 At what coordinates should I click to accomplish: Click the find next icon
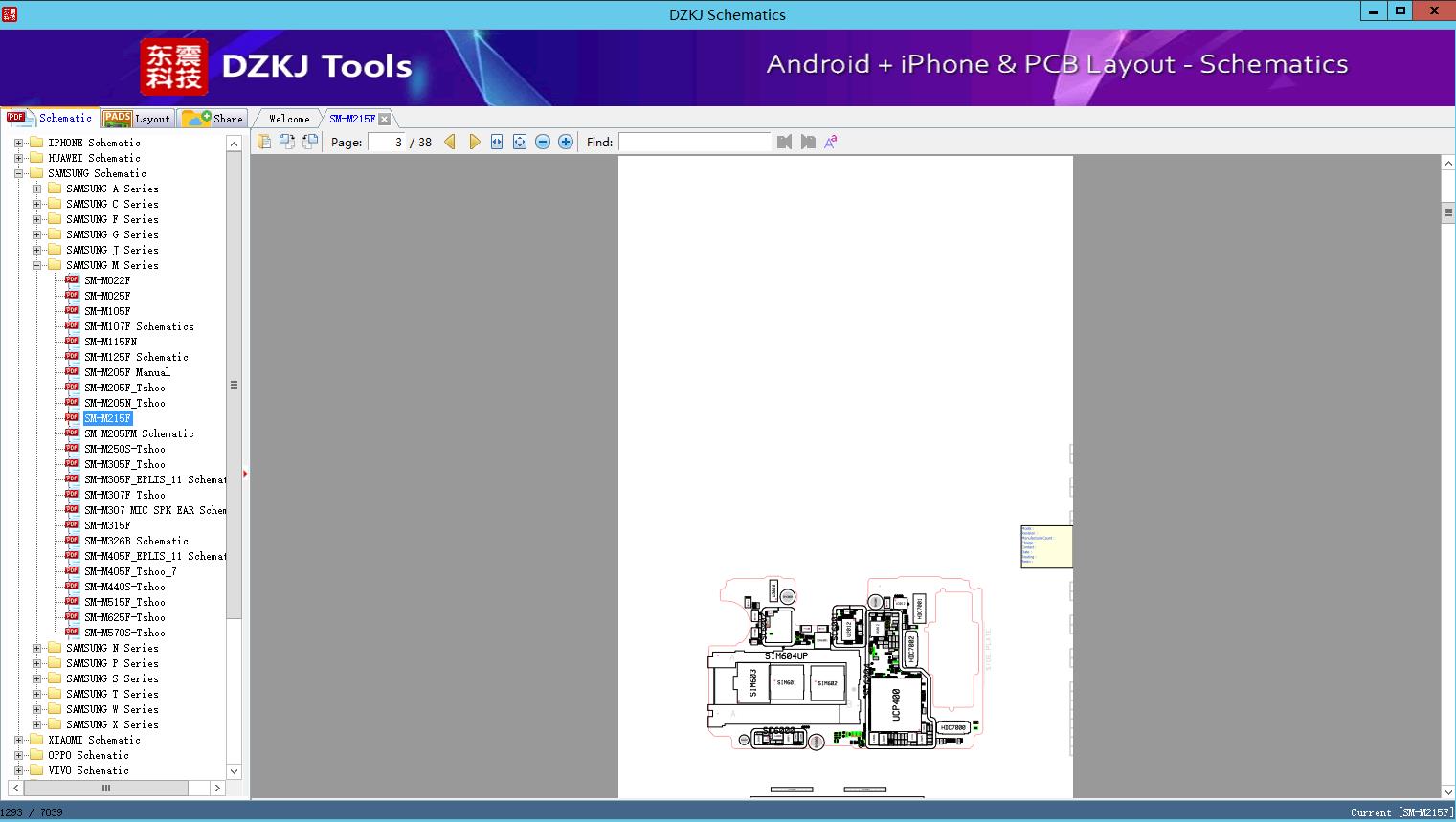pos(808,142)
